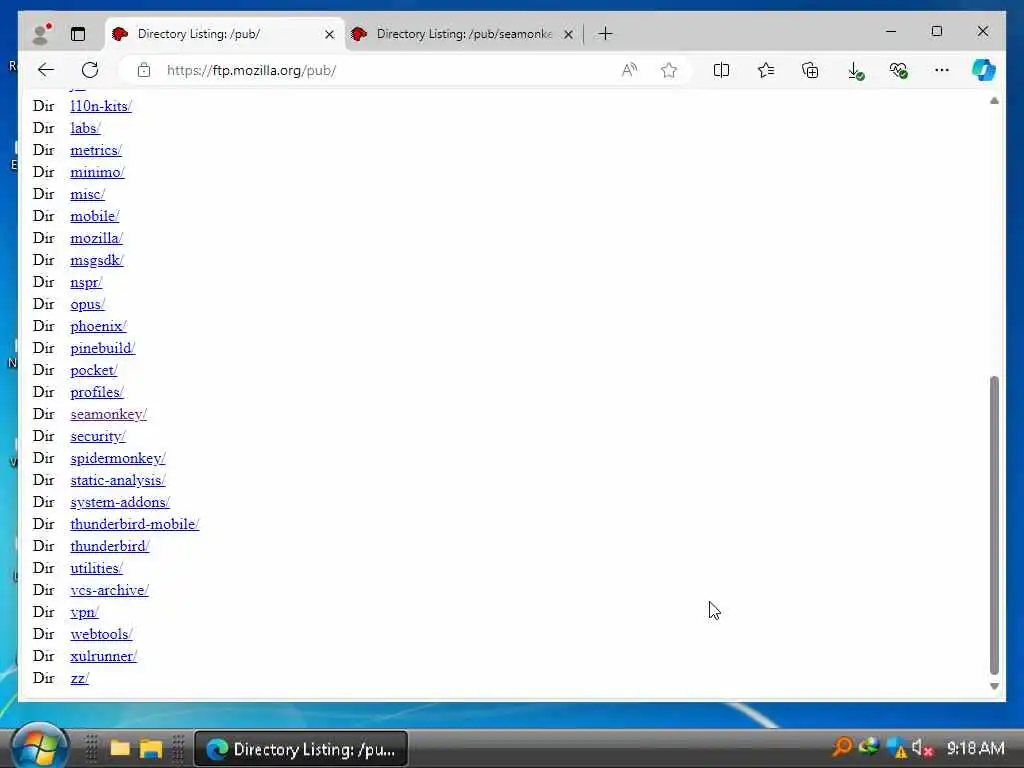
Task: View site information lock icon
Action: tap(144, 70)
